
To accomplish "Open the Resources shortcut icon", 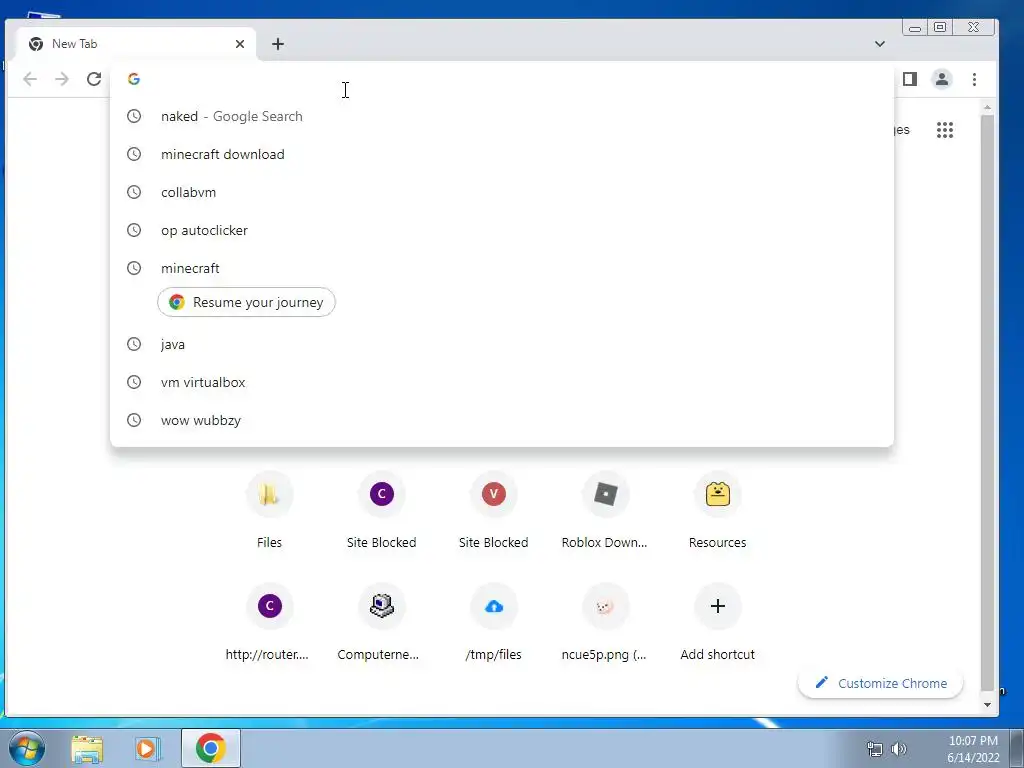I will point(717,494).
